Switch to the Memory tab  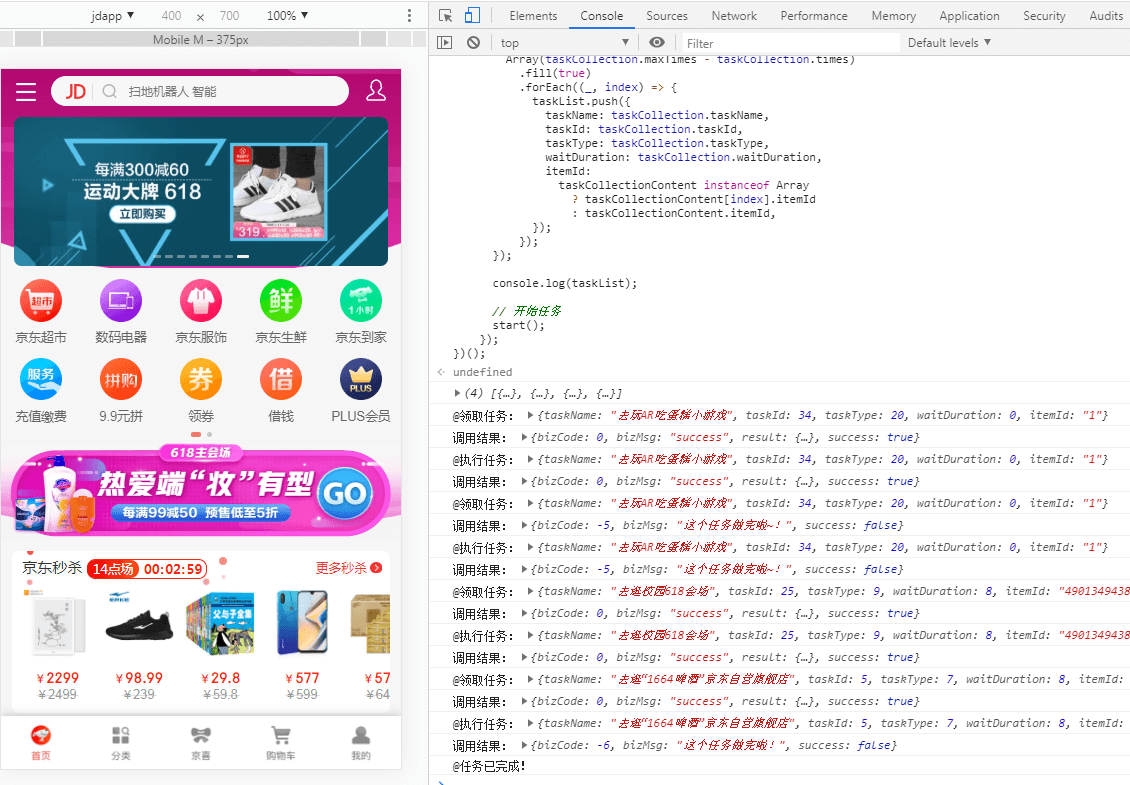894,15
